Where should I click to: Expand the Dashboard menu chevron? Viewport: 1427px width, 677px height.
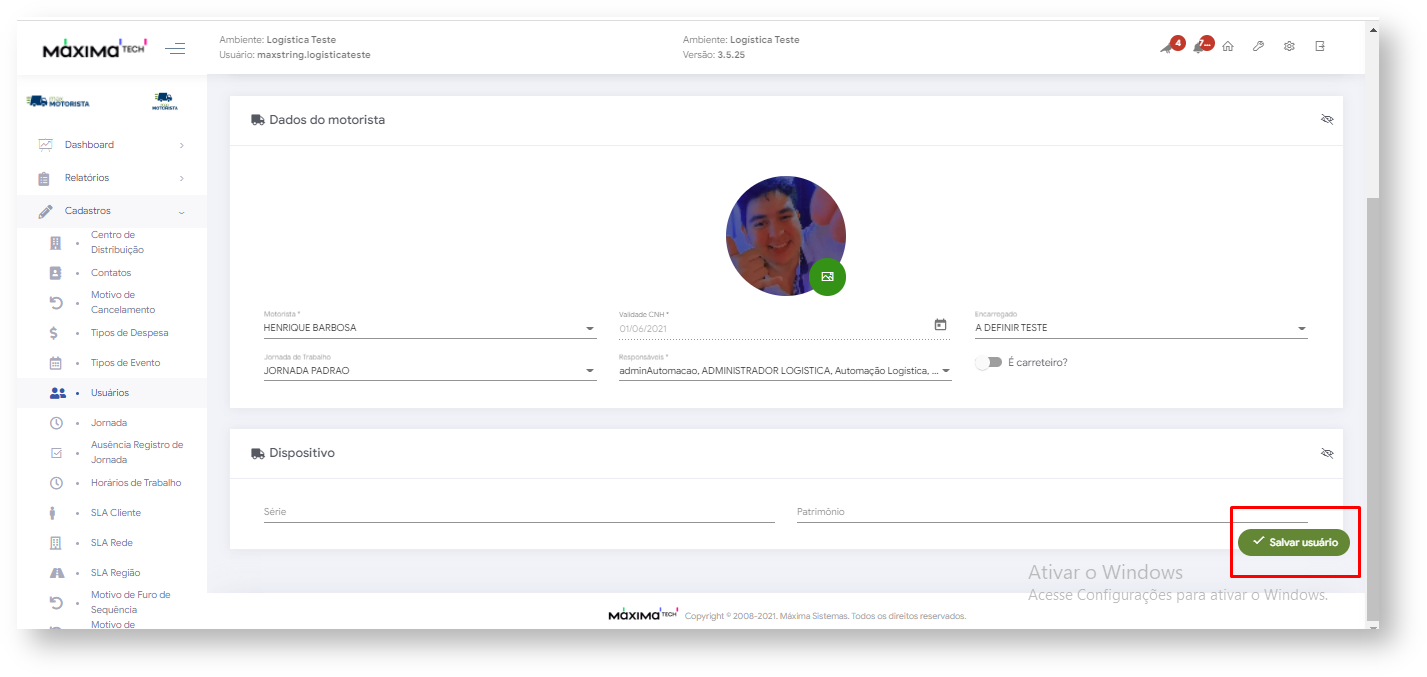181,146
